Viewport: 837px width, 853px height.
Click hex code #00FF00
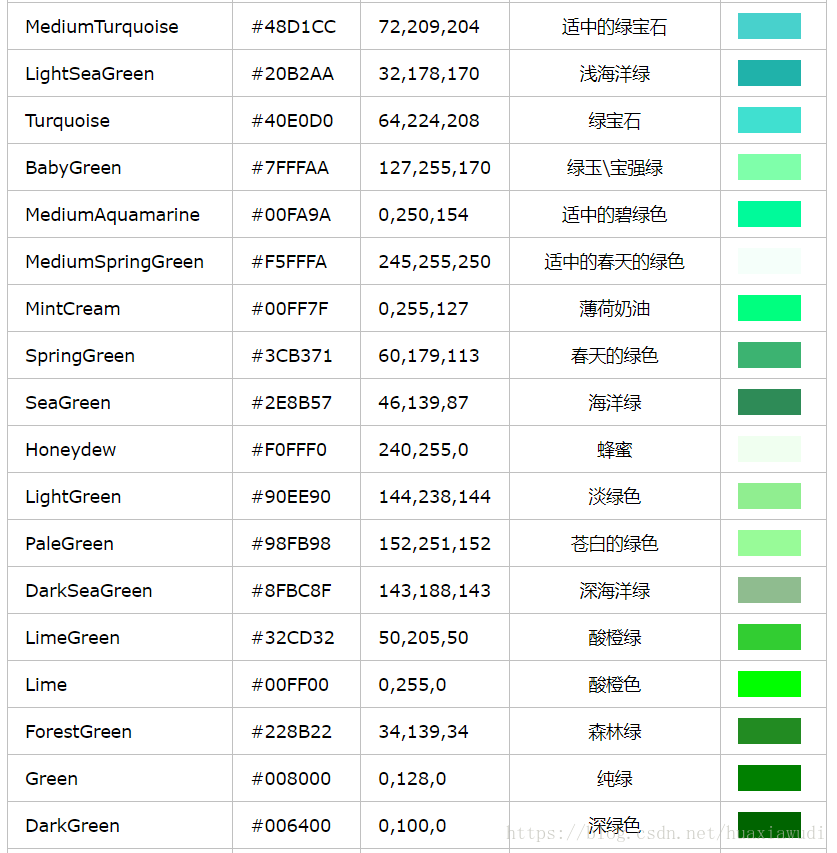(x=290, y=684)
